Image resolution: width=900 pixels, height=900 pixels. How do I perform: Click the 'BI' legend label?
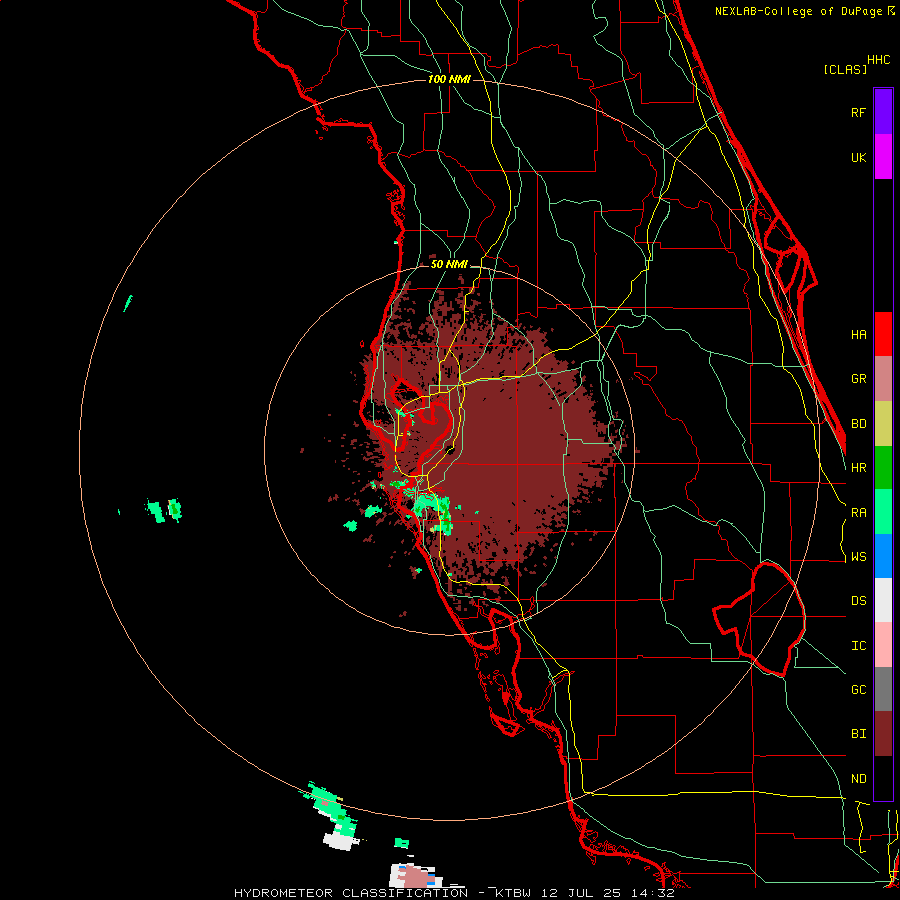[858, 734]
